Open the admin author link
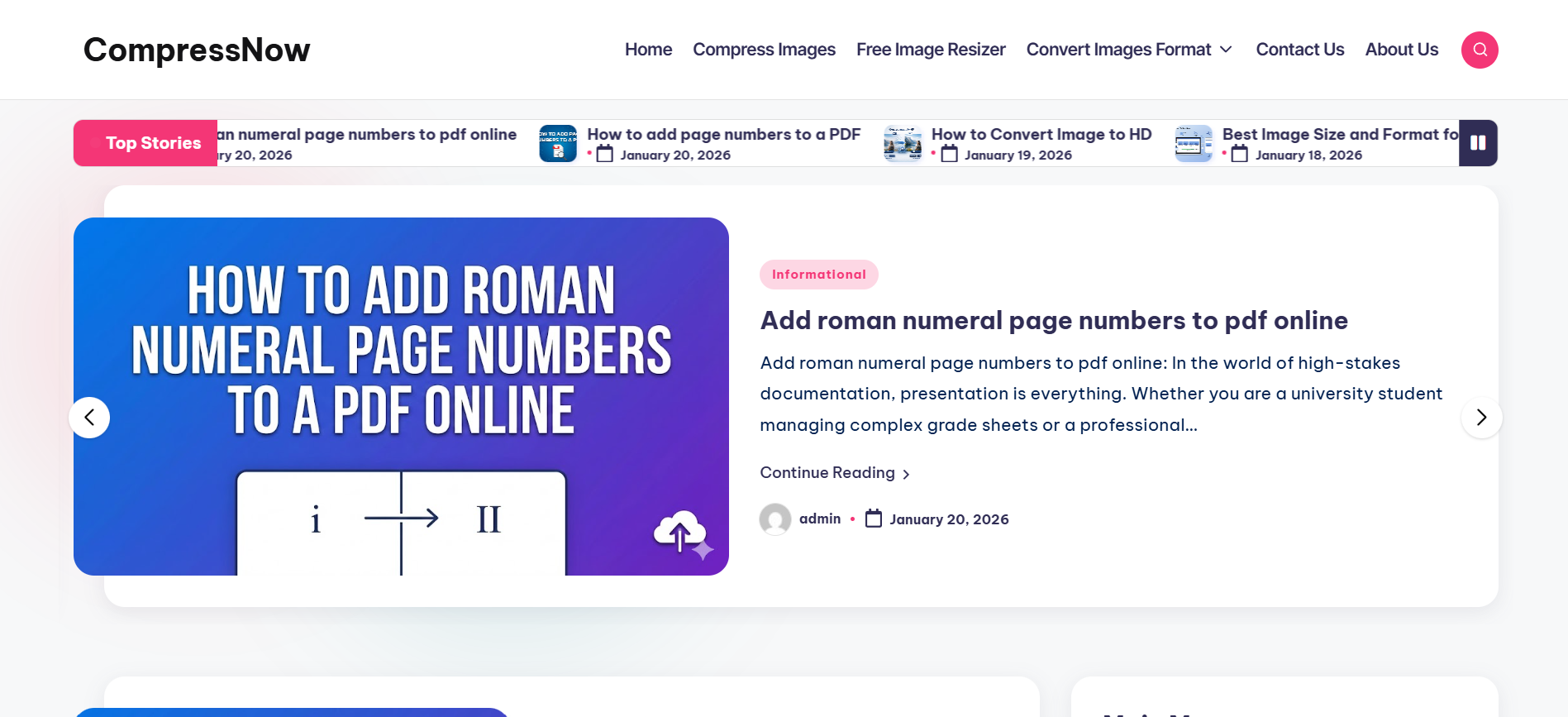Viewport: 1568px width, 717px height. tap(820, 519)
